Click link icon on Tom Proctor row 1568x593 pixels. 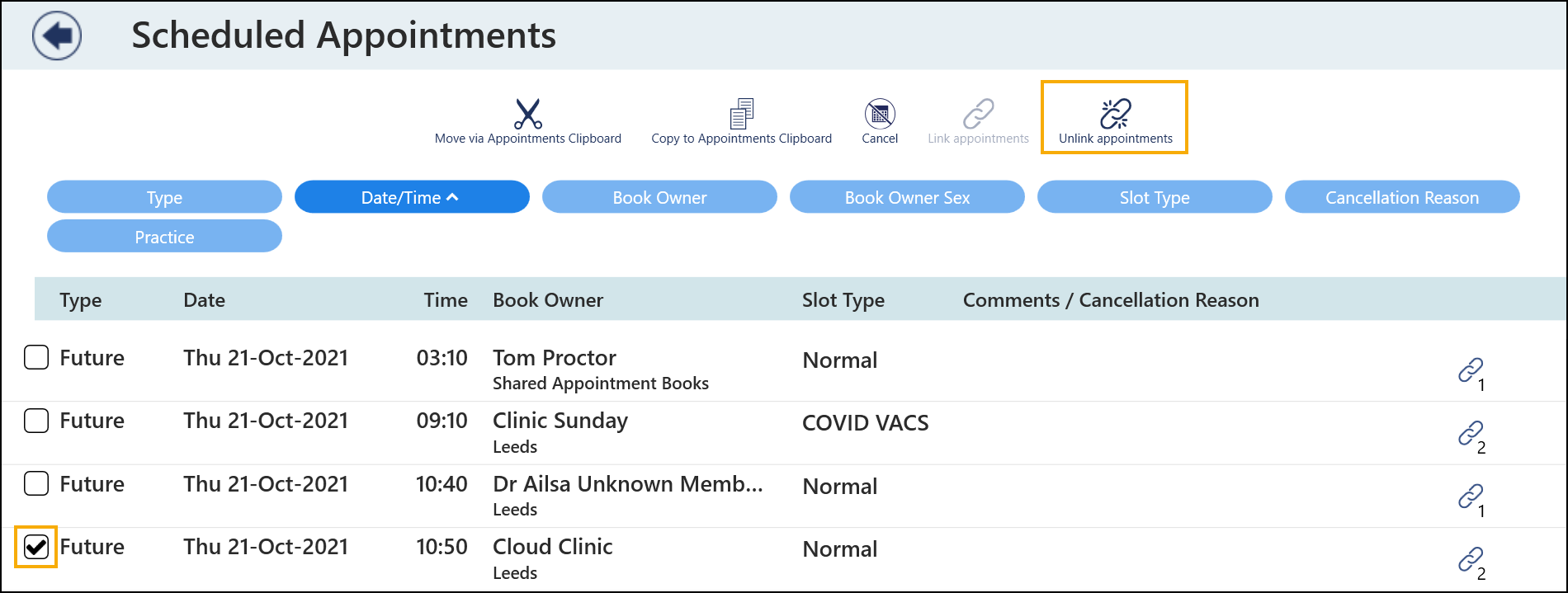coord(1470,370)
